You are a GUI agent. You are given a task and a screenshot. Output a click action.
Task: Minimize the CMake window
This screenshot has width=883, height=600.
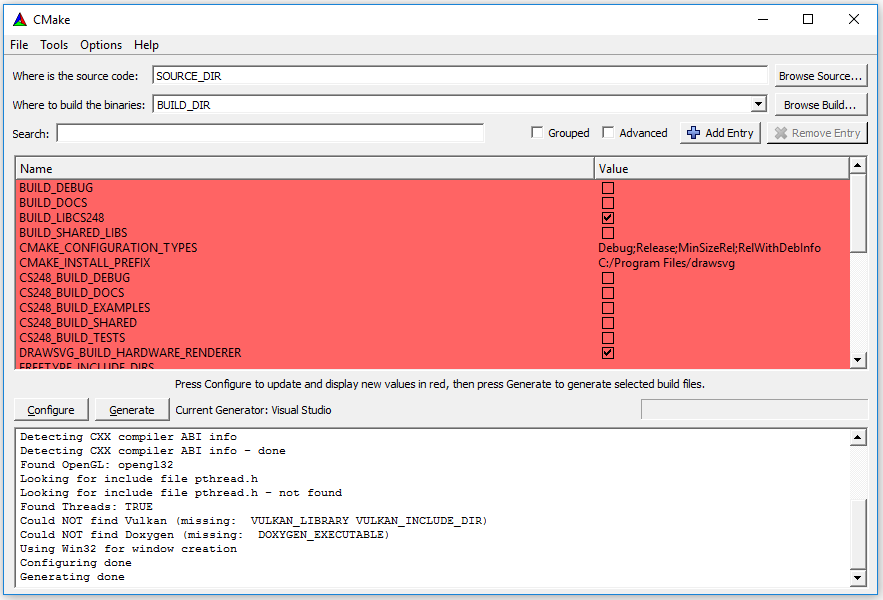(x=763, y=19)
